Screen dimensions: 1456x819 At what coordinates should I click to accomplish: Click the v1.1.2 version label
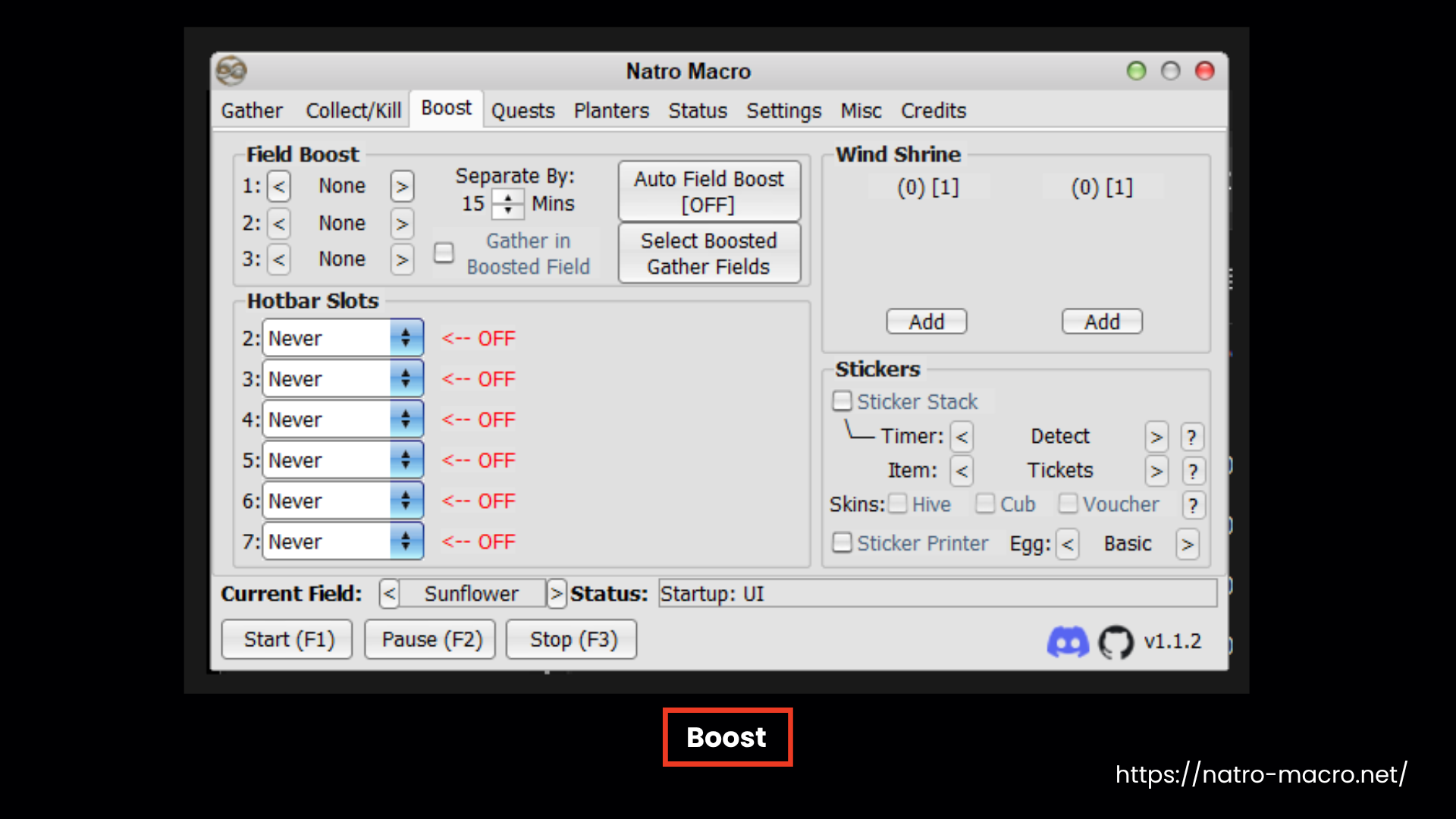click(x=1172, y=642)
